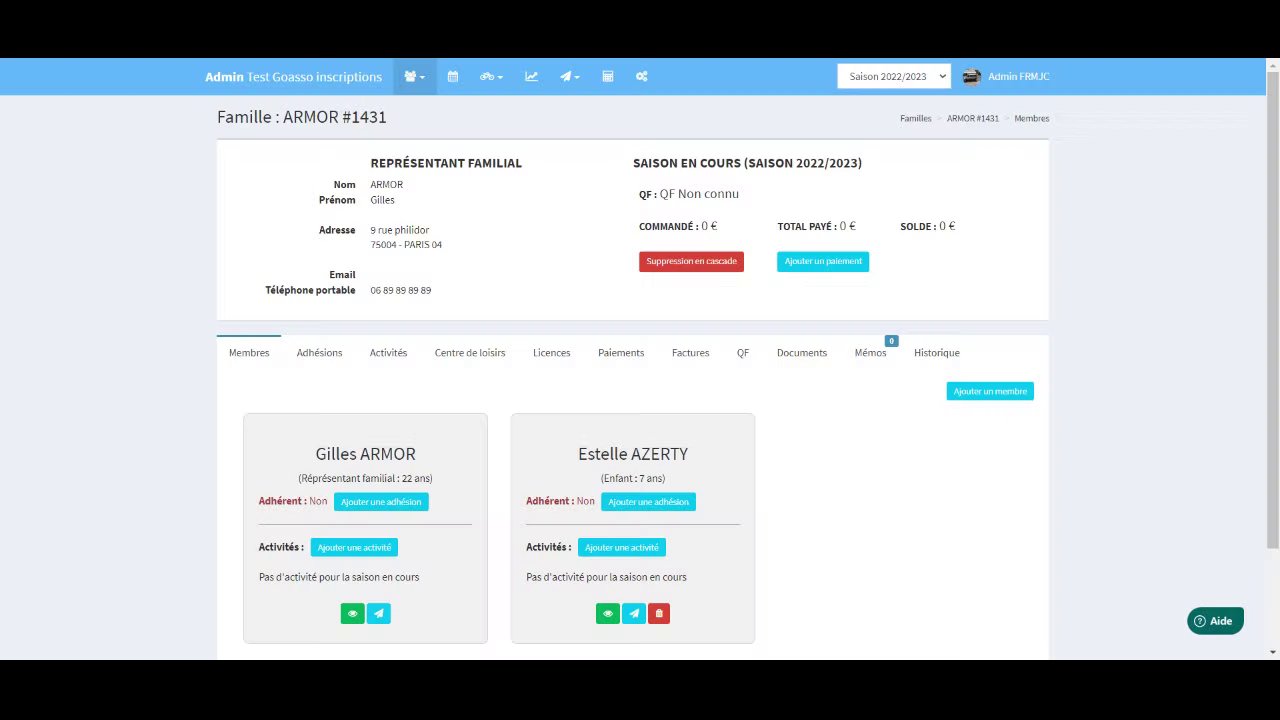View Estelle AZERTY with green eye icon

[608, 614]
